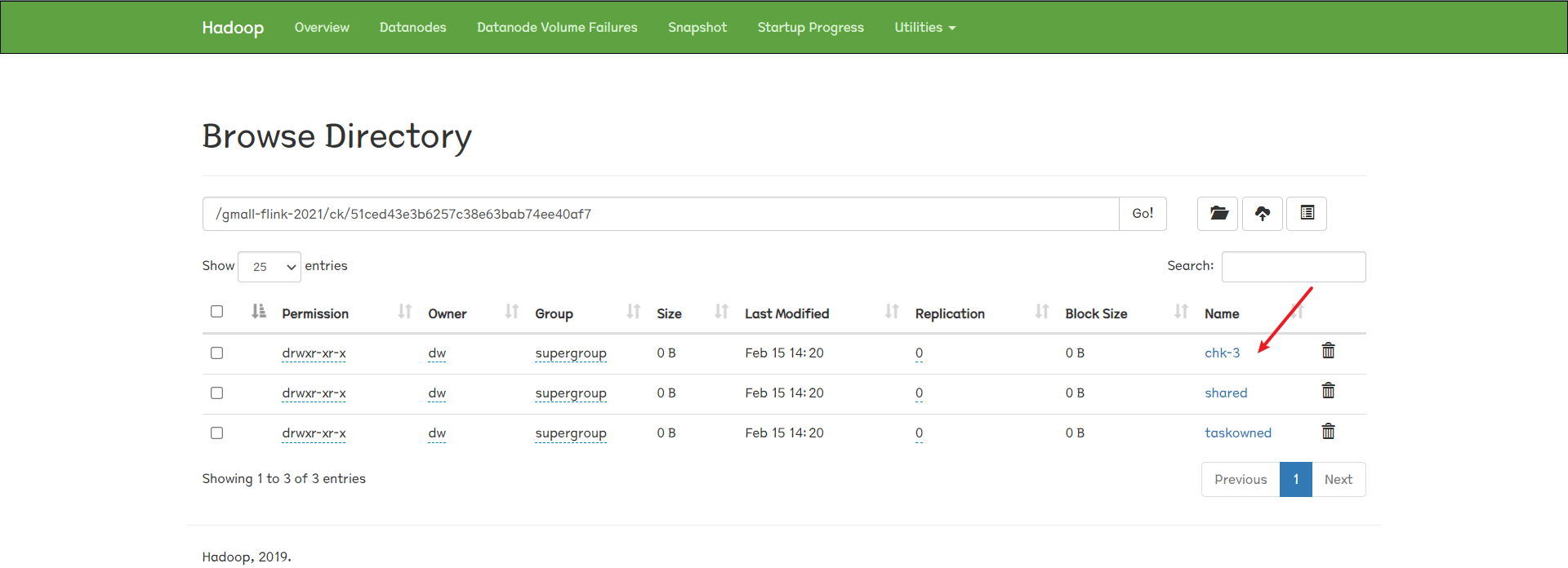1568x568 pixels.
Task: Open the shared directory link
Action: (x=1226, y=393)
